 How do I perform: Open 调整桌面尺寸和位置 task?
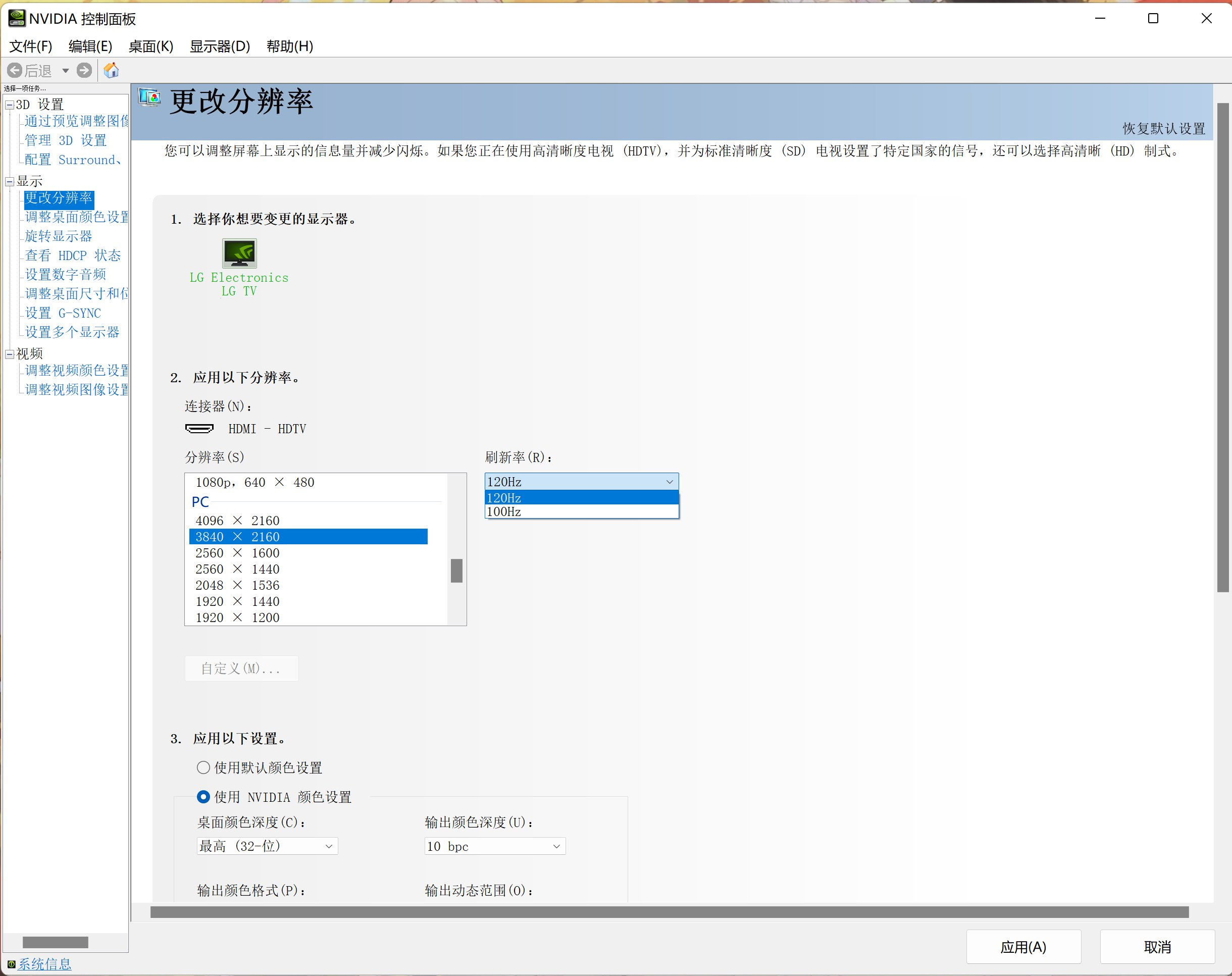coord(77,294)
